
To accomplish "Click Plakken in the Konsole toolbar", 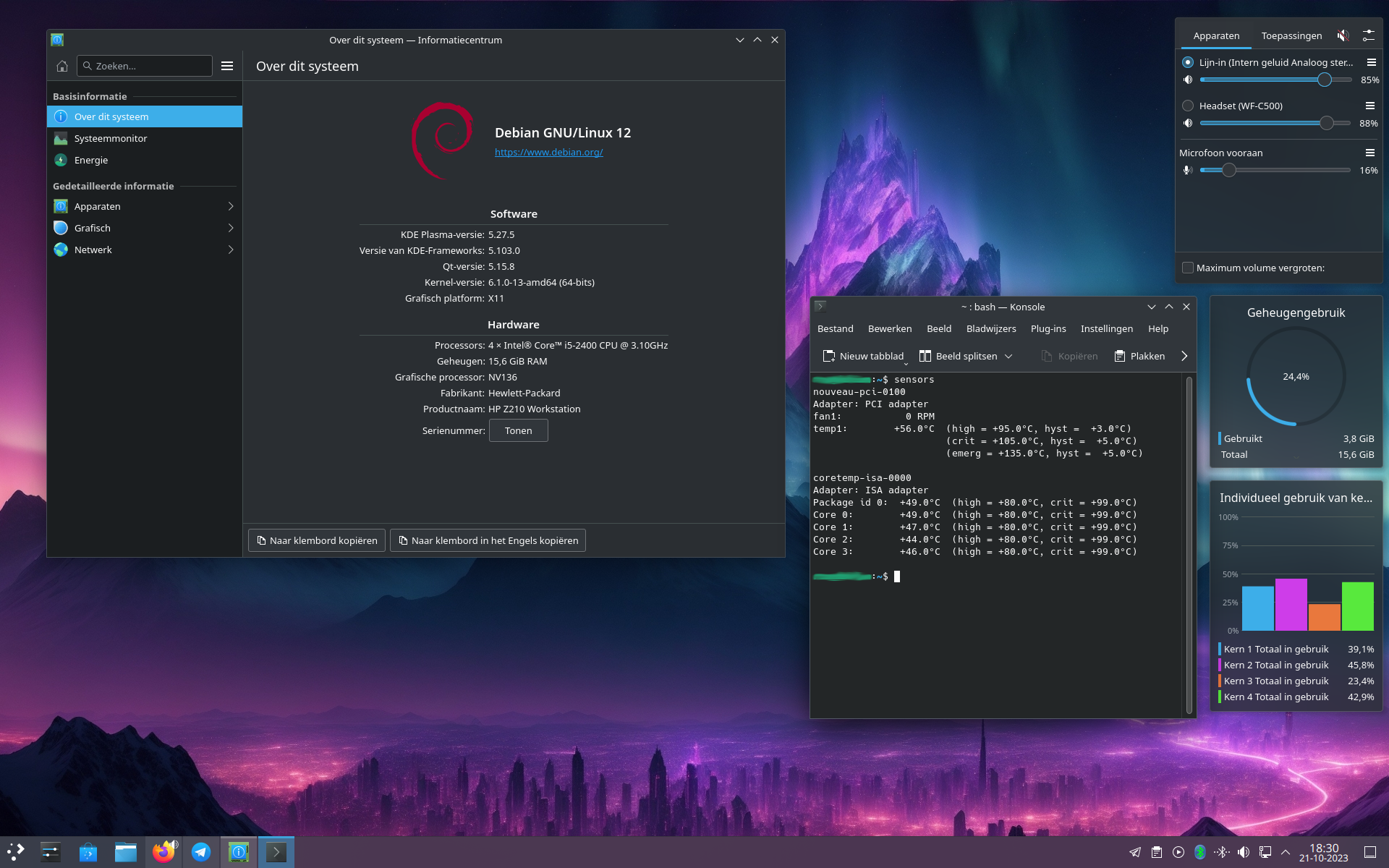I will click(x=1140, y=356).
